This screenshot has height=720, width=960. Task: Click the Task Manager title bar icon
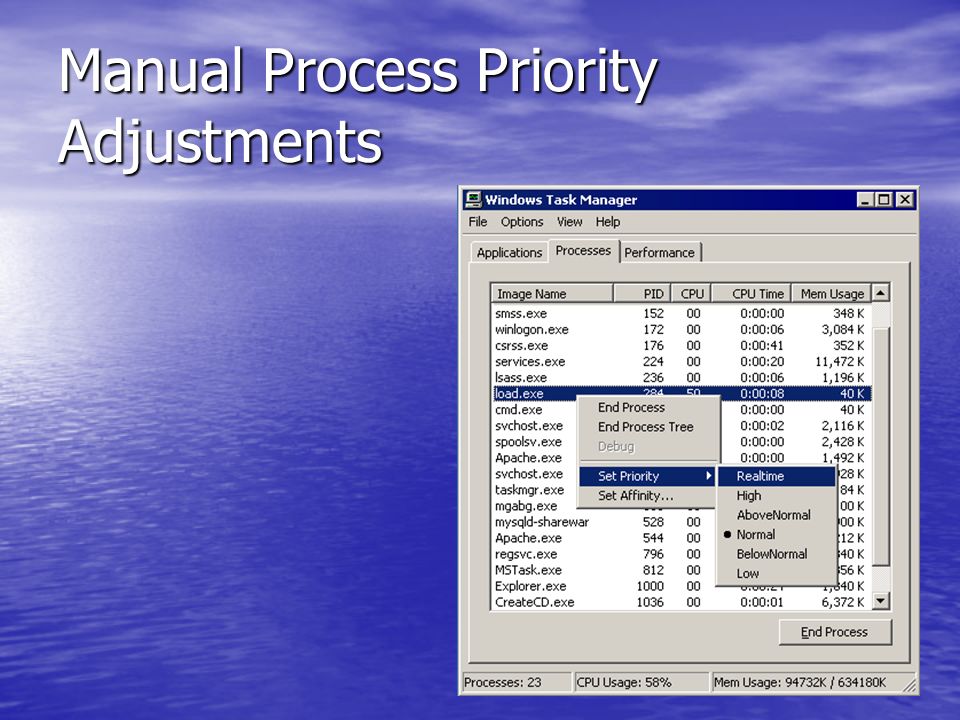(x=473, y=200)
